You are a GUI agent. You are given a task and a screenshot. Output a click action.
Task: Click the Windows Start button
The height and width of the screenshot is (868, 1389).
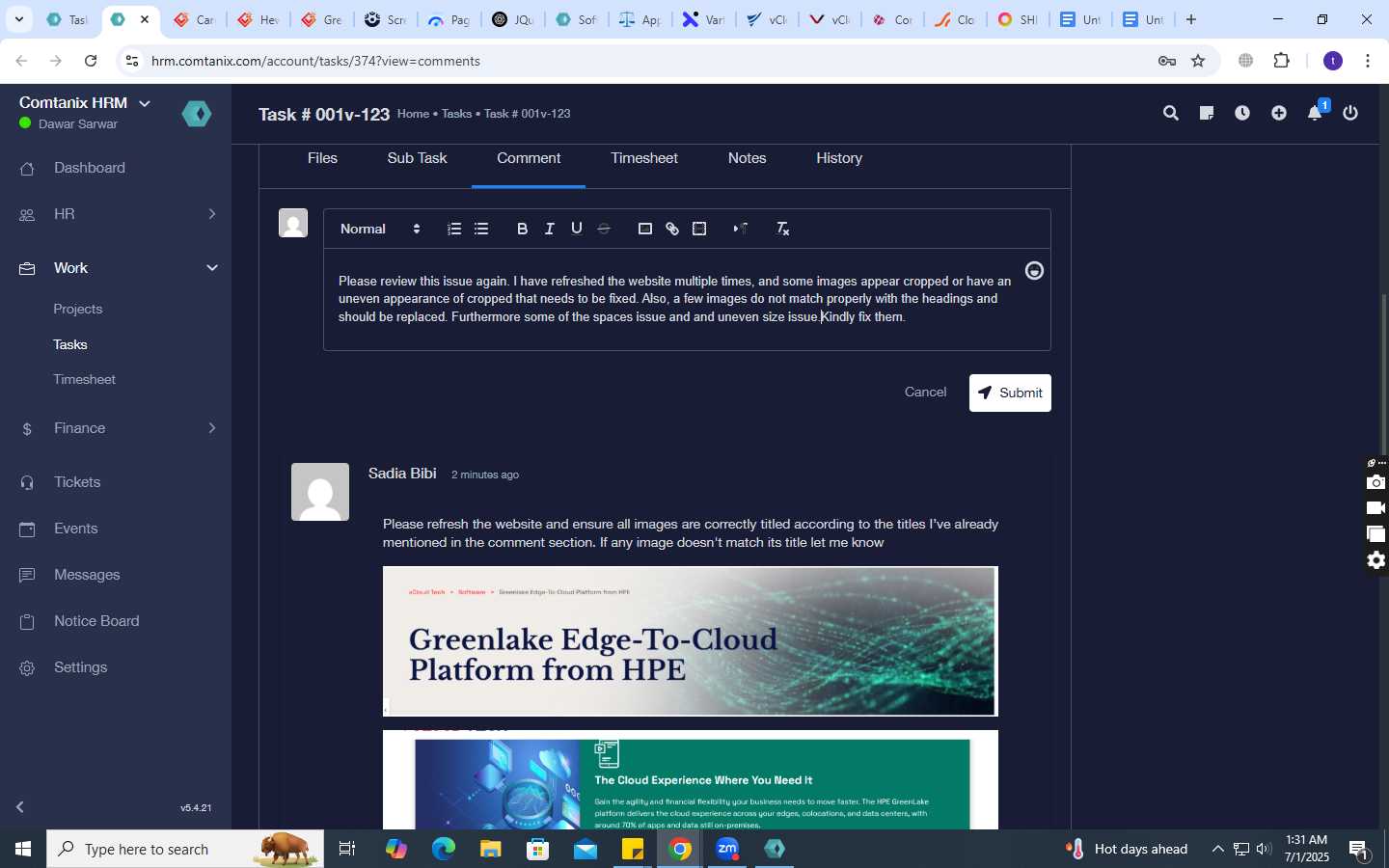click(23, 849)
